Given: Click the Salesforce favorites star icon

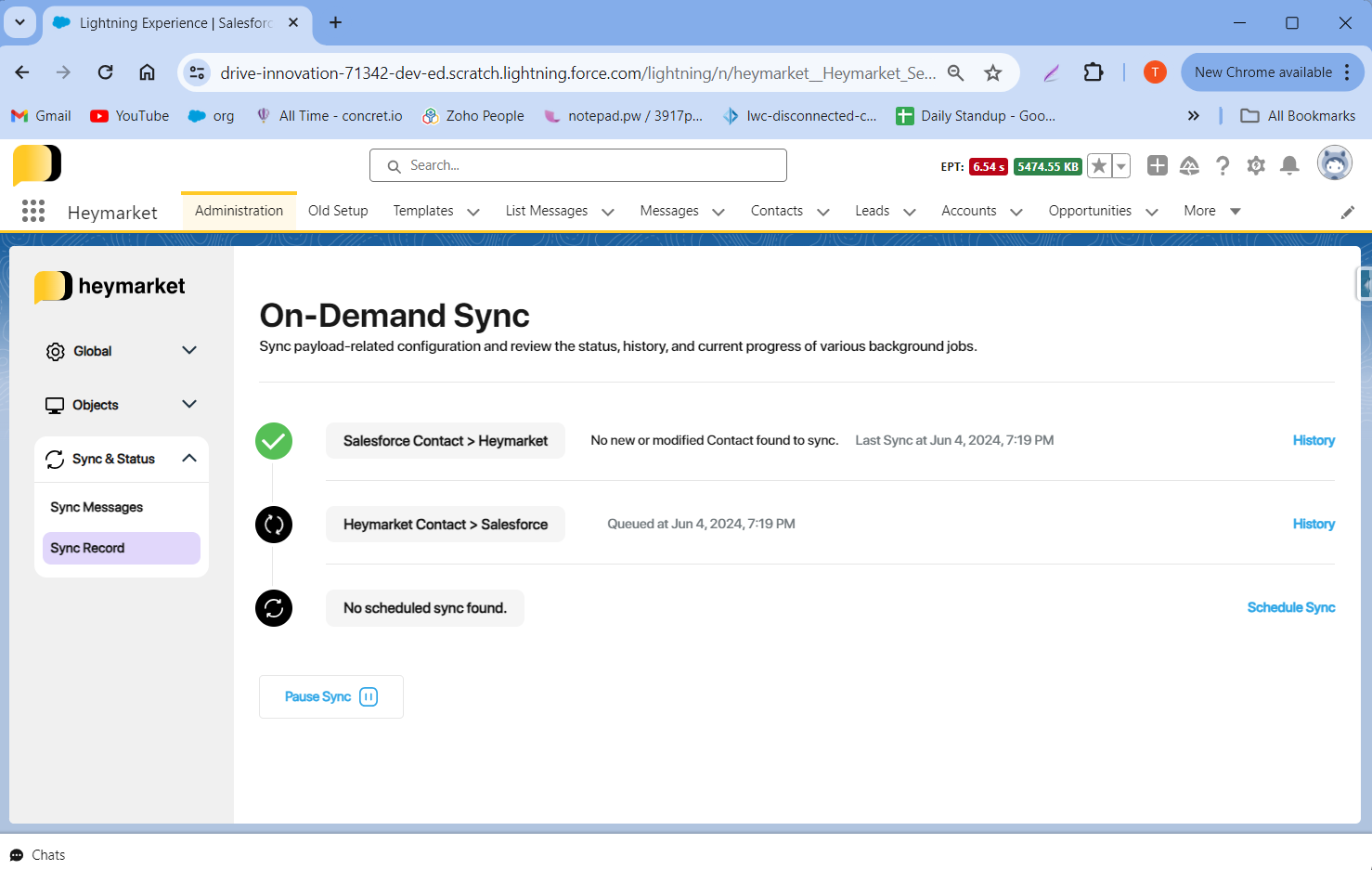Looking at the screenshot, I should (x=1099, y=166).
